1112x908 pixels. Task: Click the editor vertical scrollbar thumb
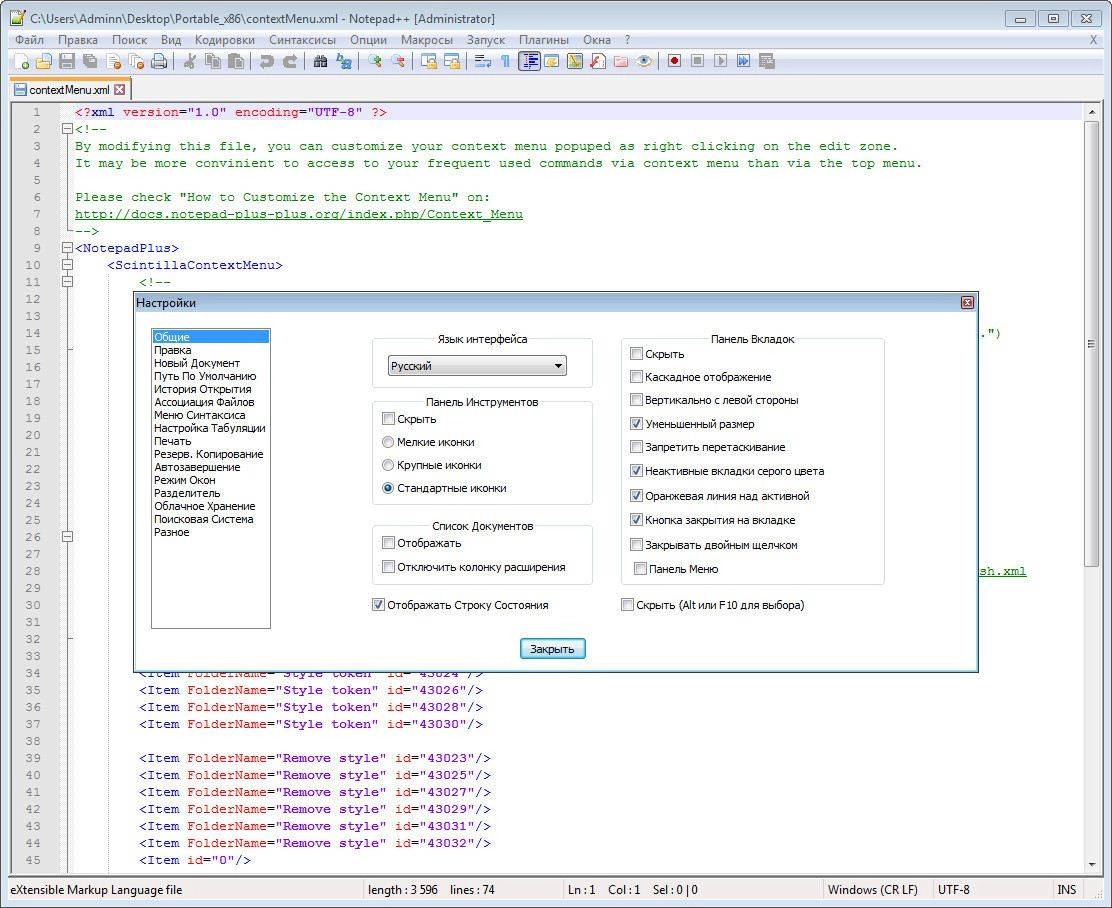1091,343
